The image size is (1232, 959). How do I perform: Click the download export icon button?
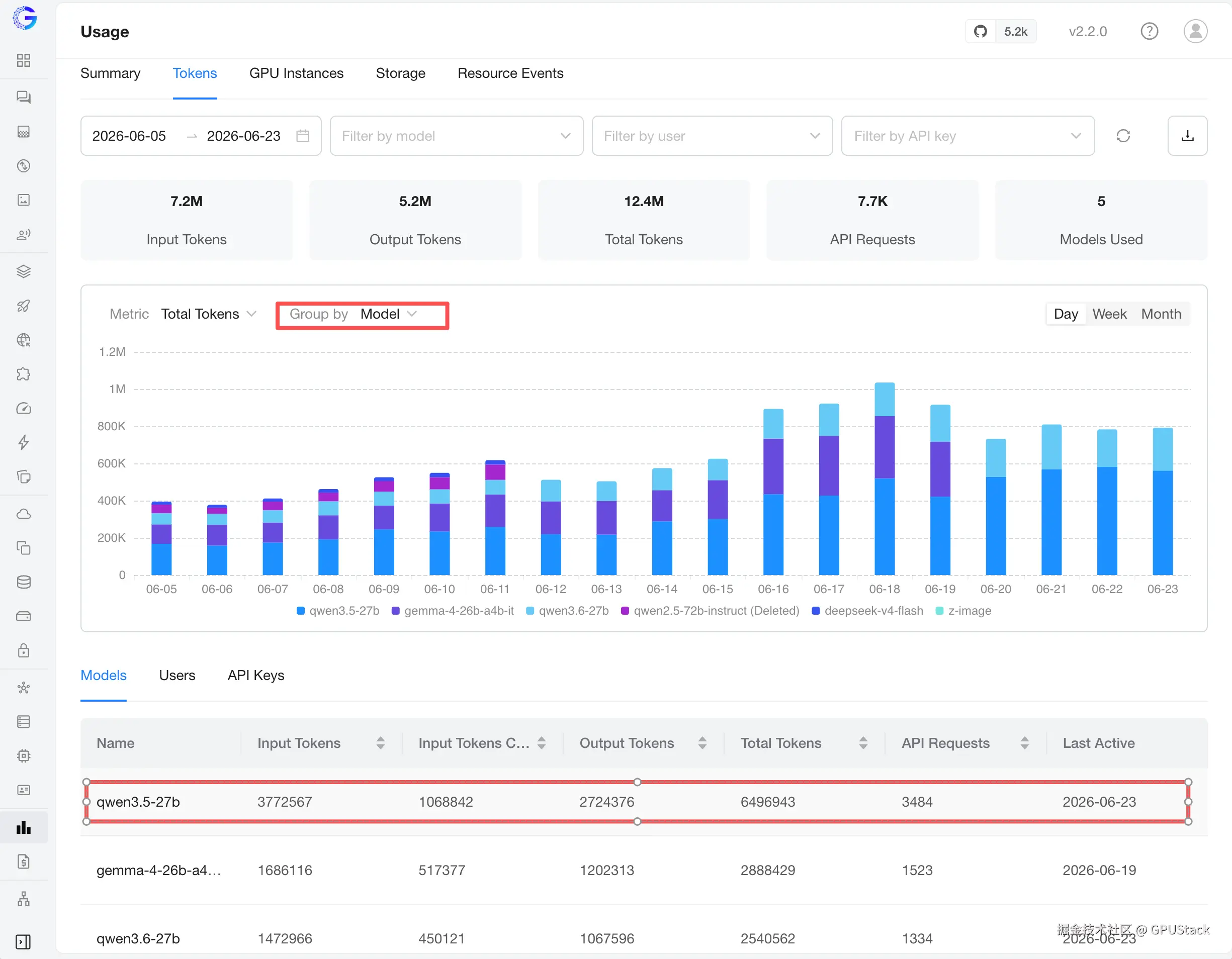pyautogui.click(x=1187, y=136)
